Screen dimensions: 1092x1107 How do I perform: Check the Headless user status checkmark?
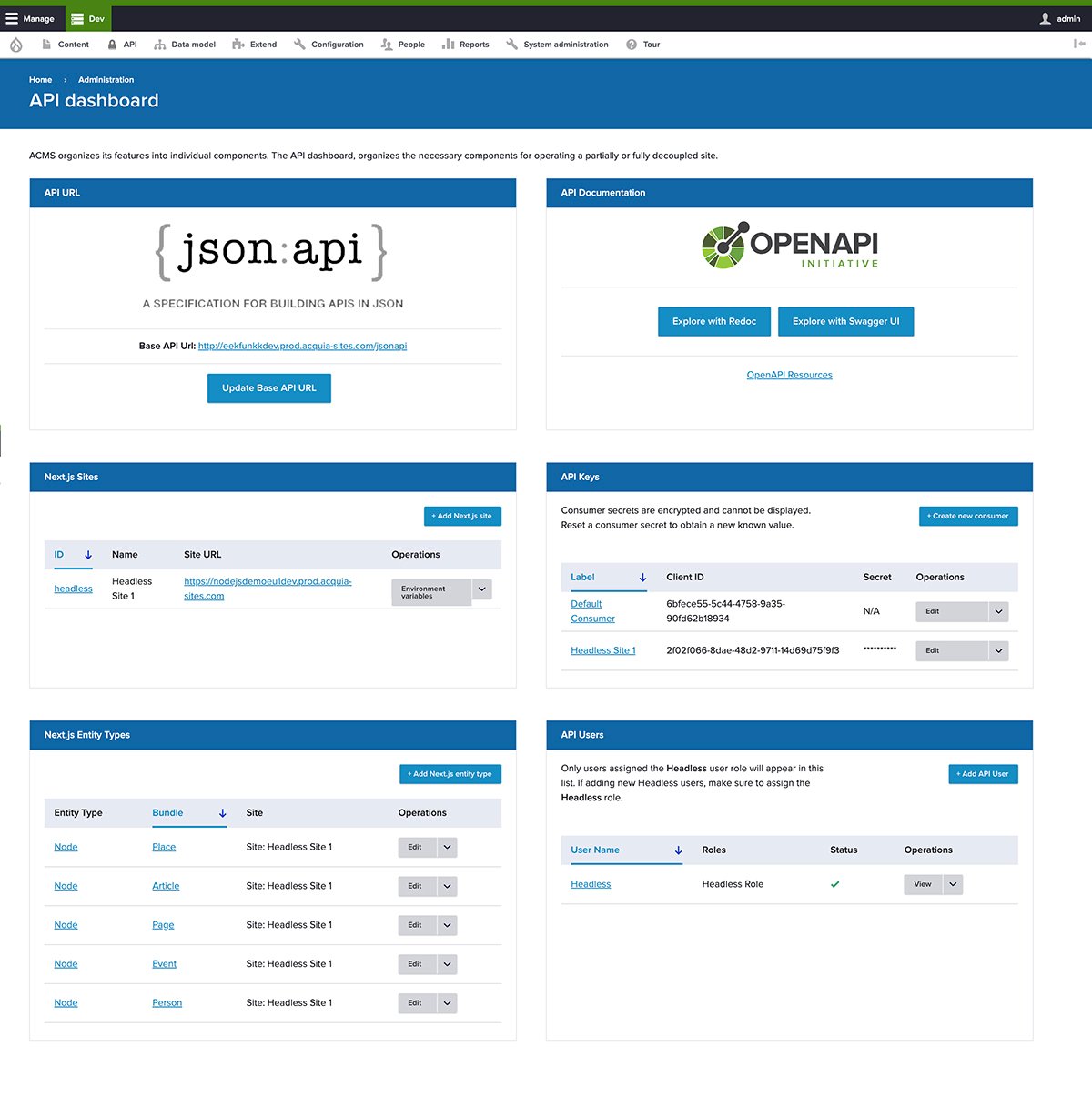(834, 883)
